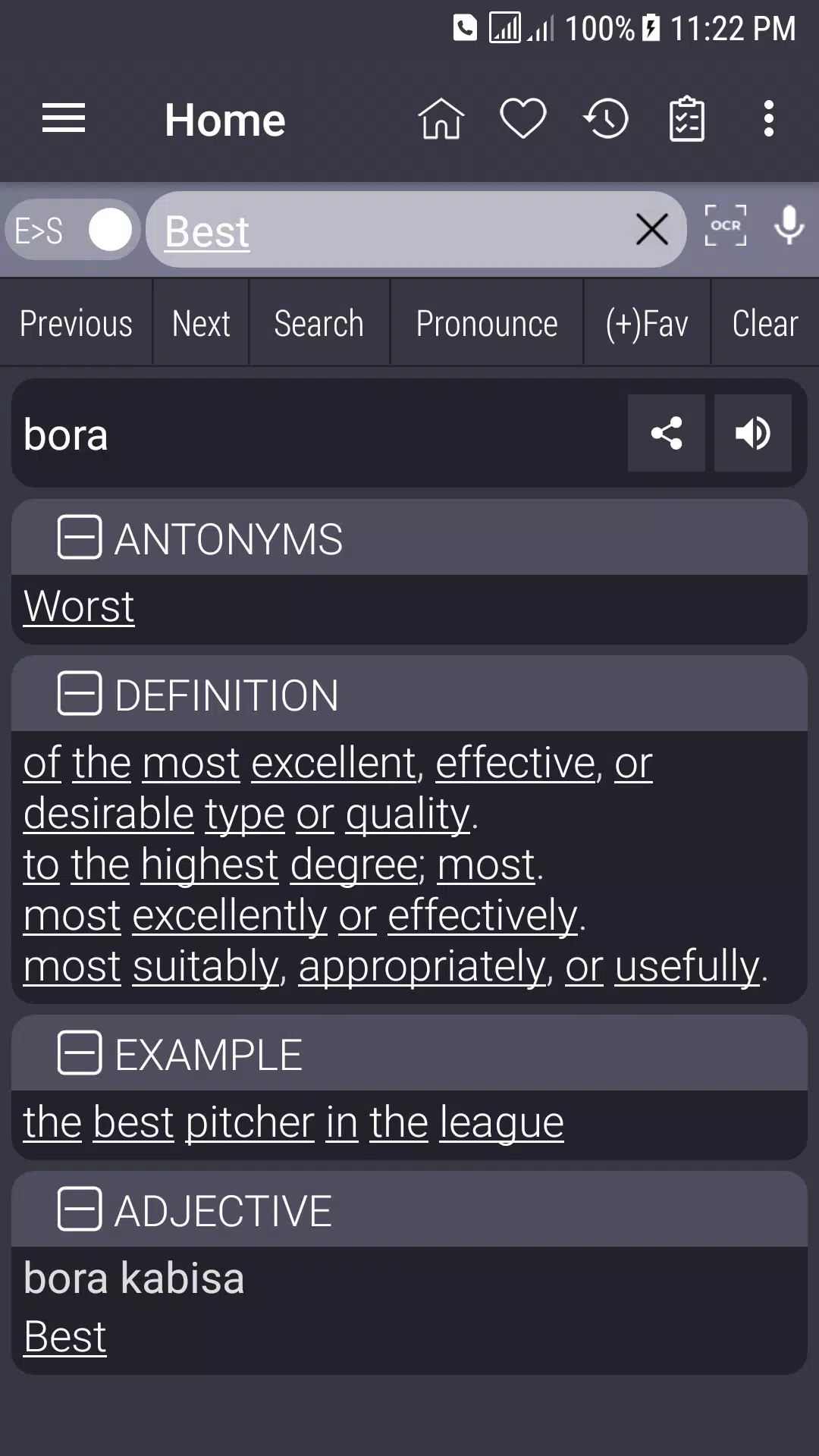
Task: Toggle the E>S translation direction switch
Action: (x=72, y=230)
